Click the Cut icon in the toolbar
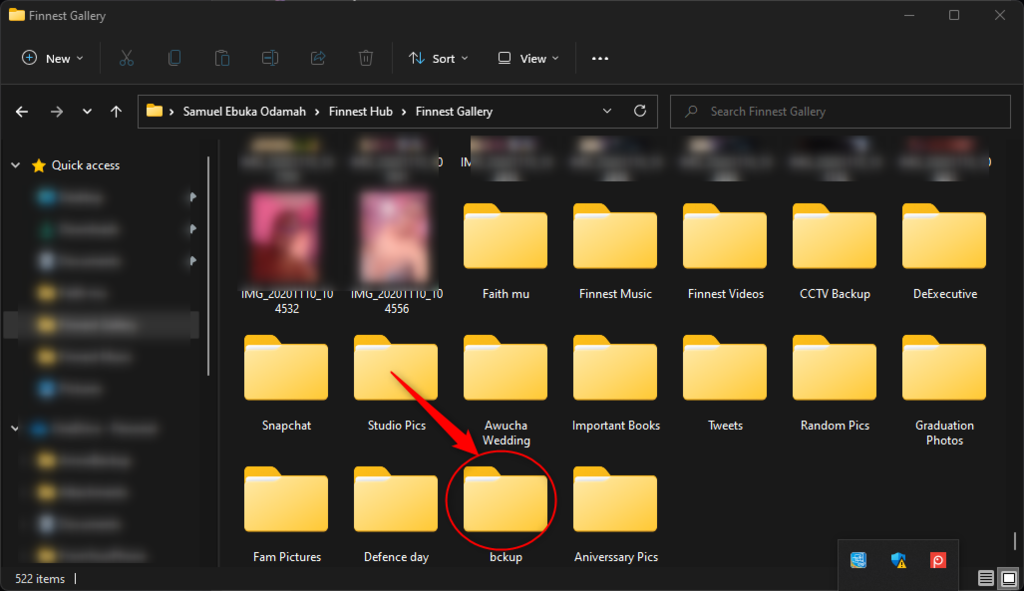 point(125,58)
